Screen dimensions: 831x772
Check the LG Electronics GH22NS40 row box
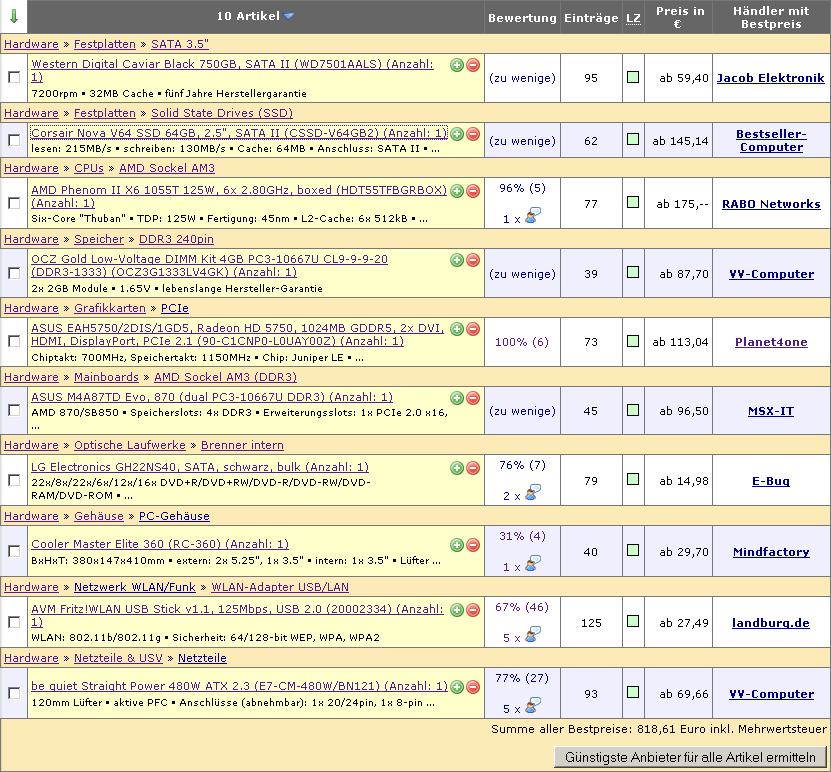pyautogui.click(x=14, y=480)
